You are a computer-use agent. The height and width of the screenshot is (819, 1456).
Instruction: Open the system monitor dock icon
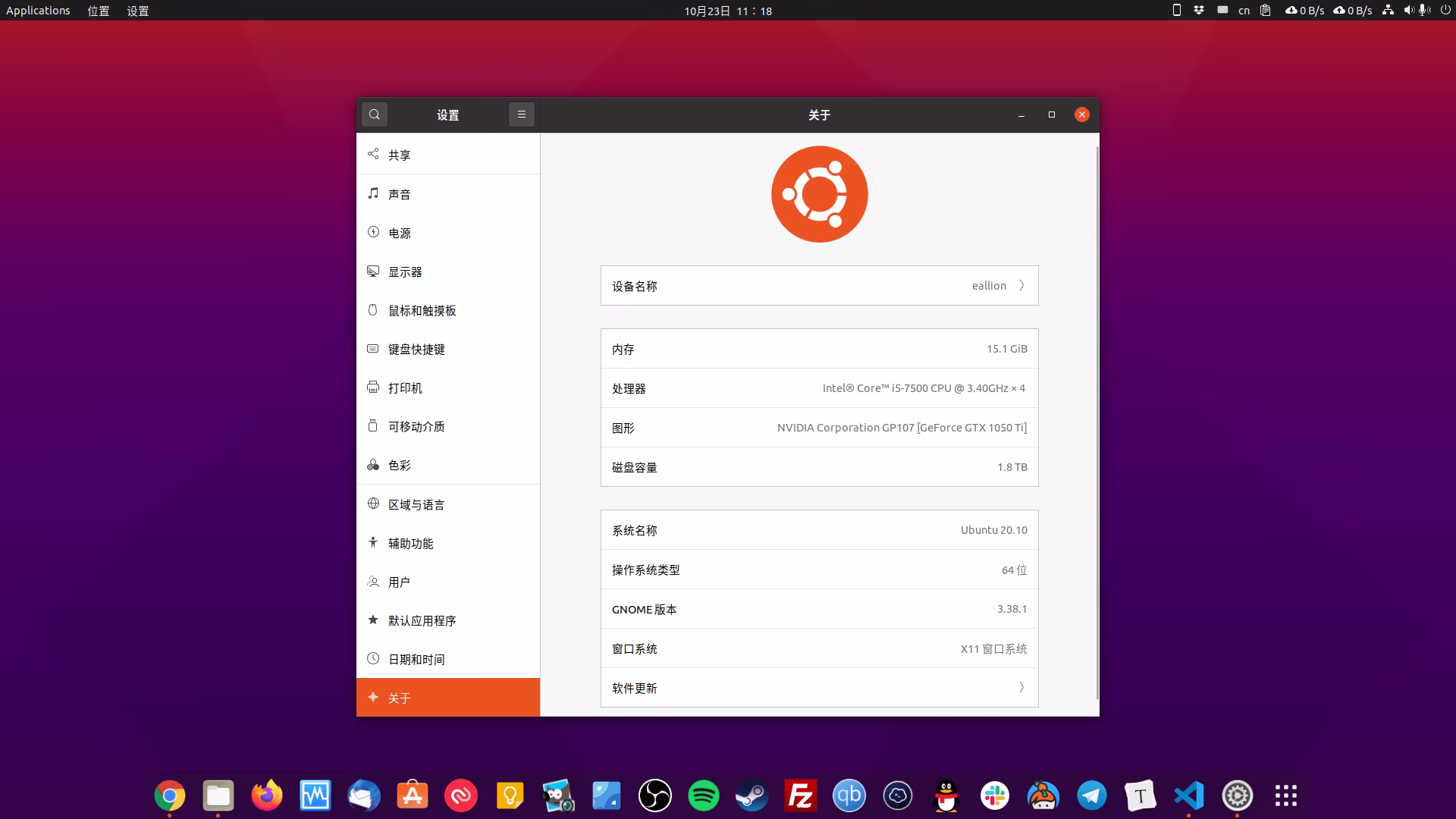[x=315, y=796]
